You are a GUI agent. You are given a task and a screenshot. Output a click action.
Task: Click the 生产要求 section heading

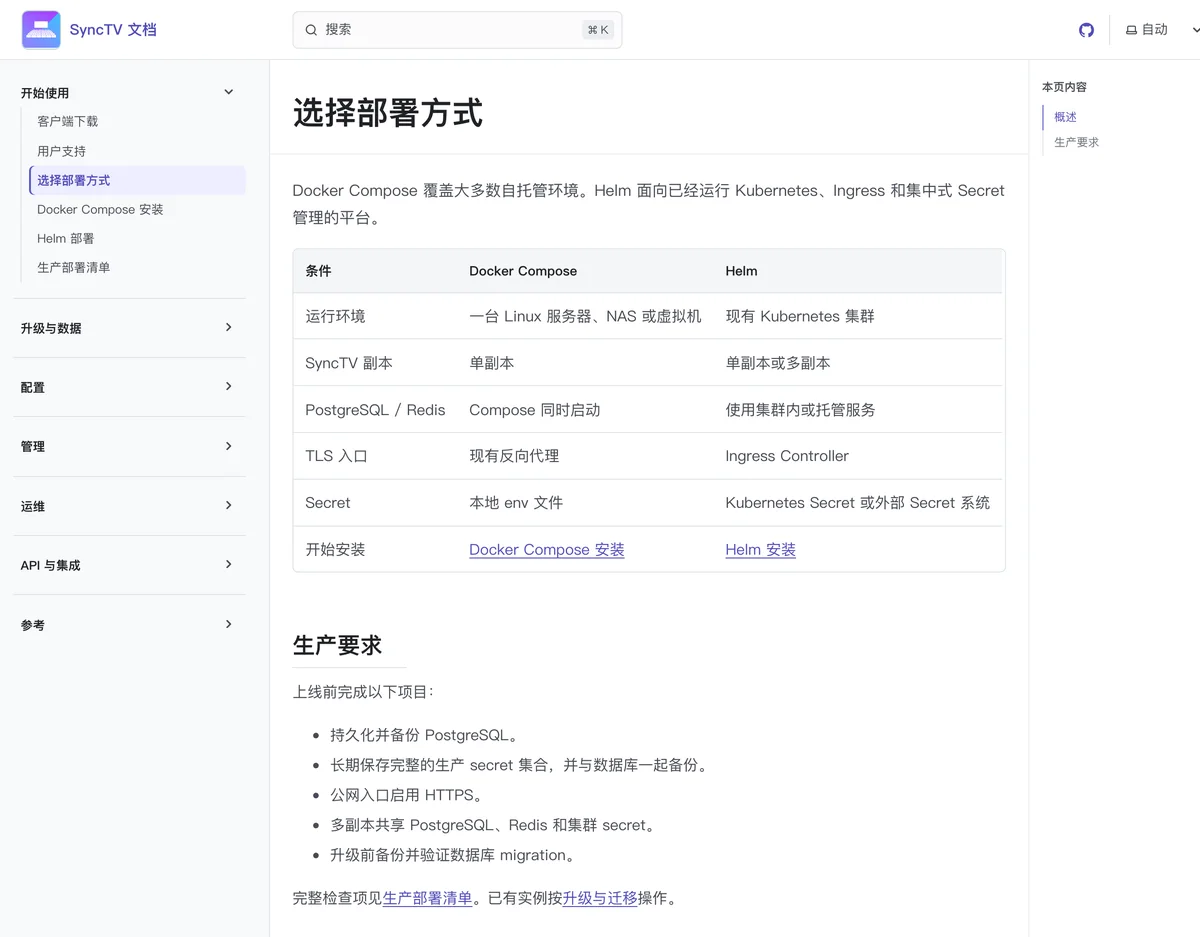338,645
